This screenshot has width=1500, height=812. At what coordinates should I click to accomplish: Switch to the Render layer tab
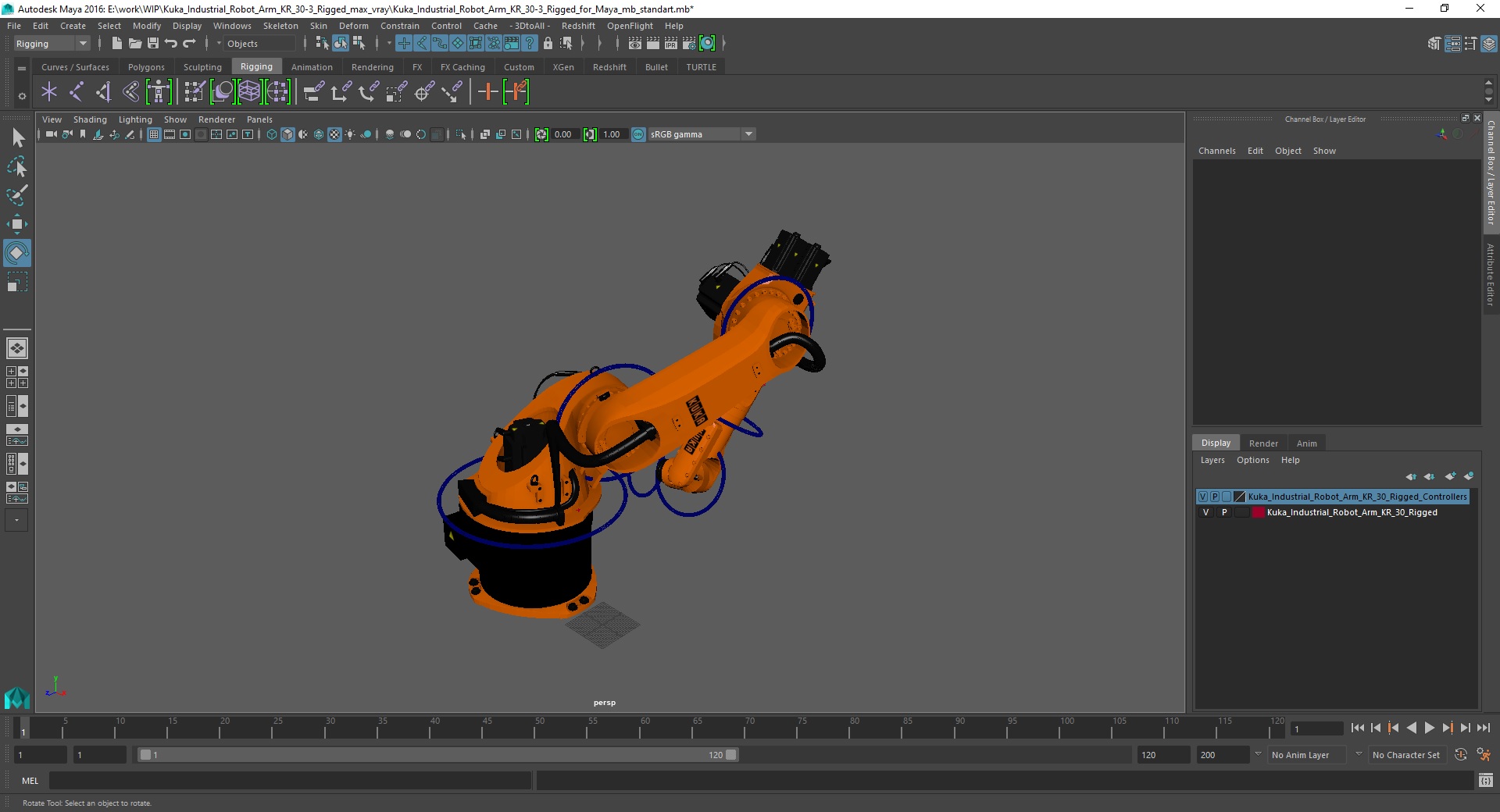coord(1263,443)
